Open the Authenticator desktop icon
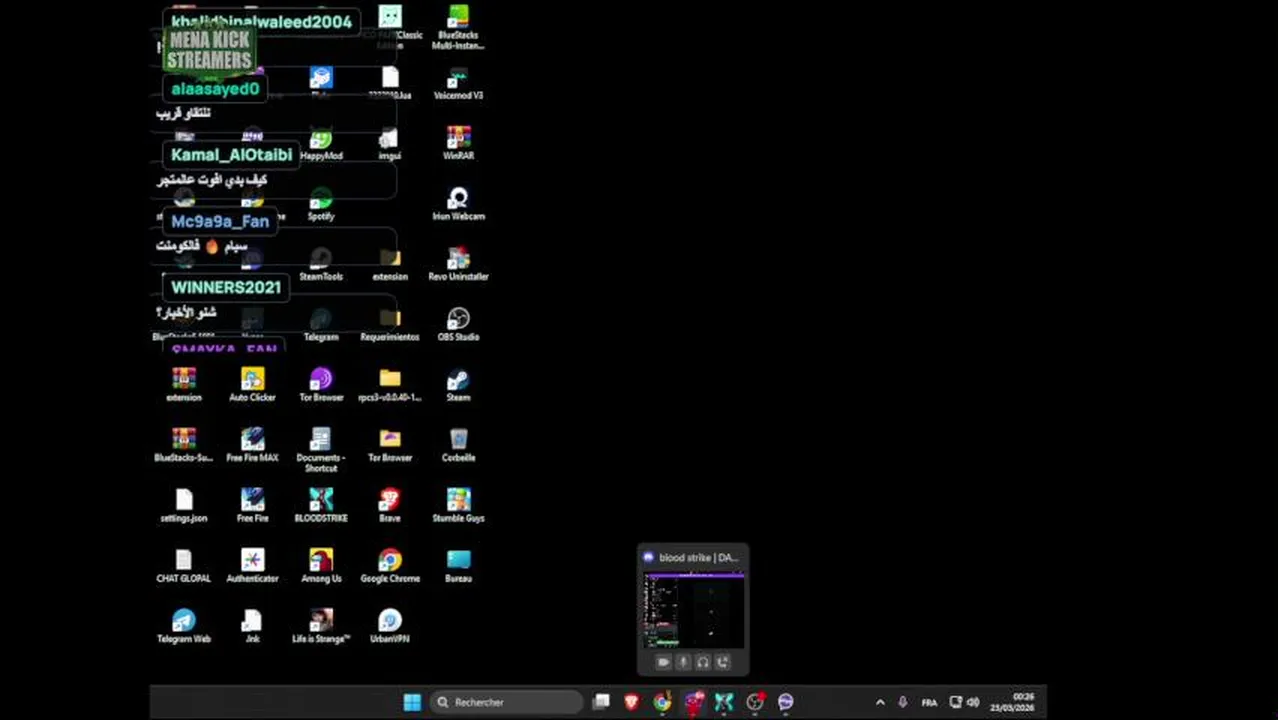Image resolution: width=1278 pixels, height=720 pixels. [x=252, y=566]
